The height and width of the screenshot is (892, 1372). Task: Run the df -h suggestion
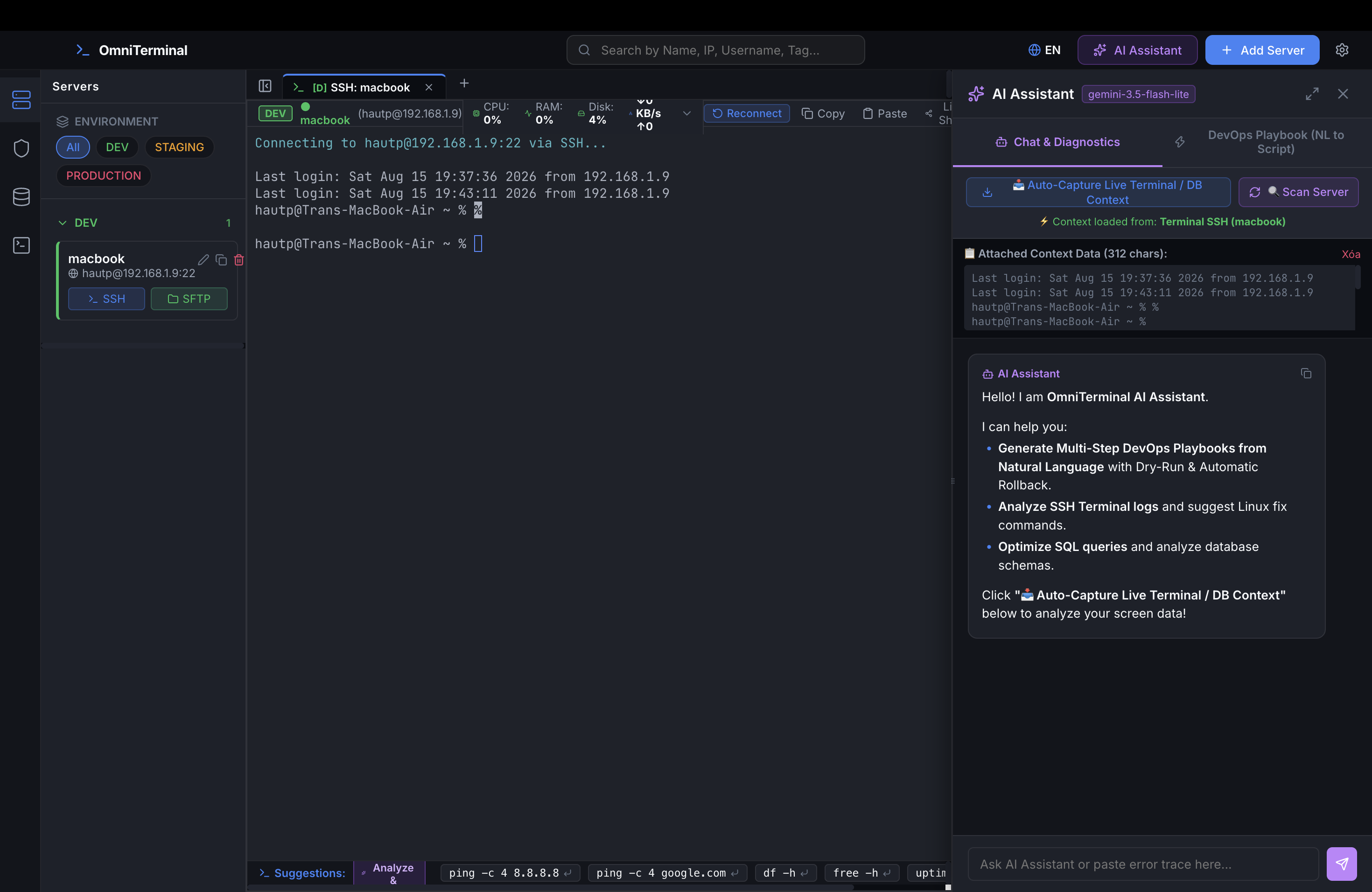(786, 873)
